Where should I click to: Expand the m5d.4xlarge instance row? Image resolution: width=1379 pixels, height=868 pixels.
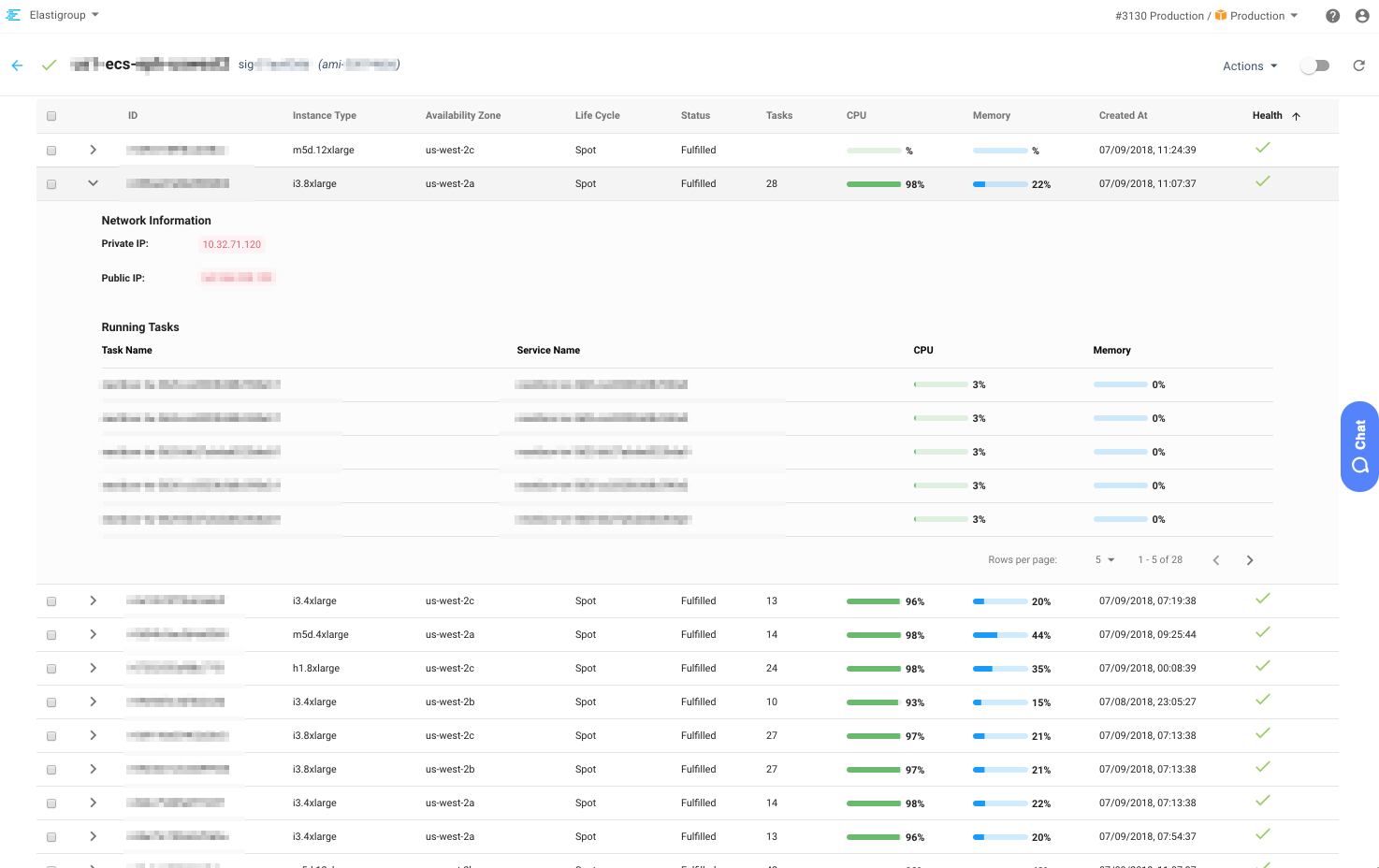[x=93, y=634]
